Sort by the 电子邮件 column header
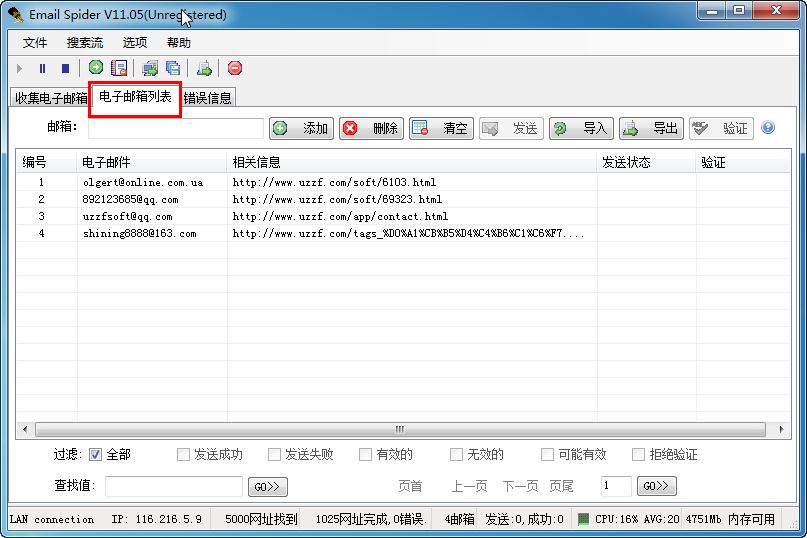This screenshot has width=807, height=538. point(152,163)
